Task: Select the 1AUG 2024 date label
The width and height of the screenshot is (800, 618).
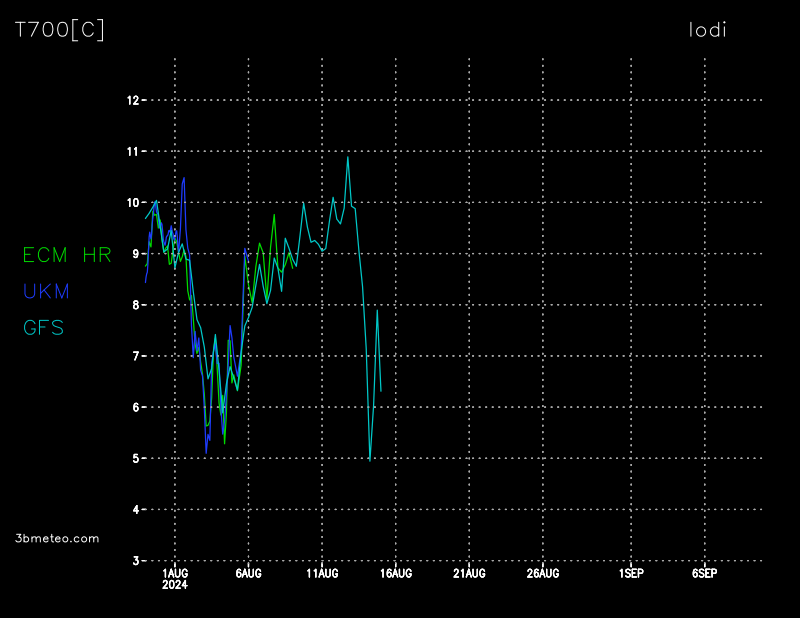Action: click(175, 578)
